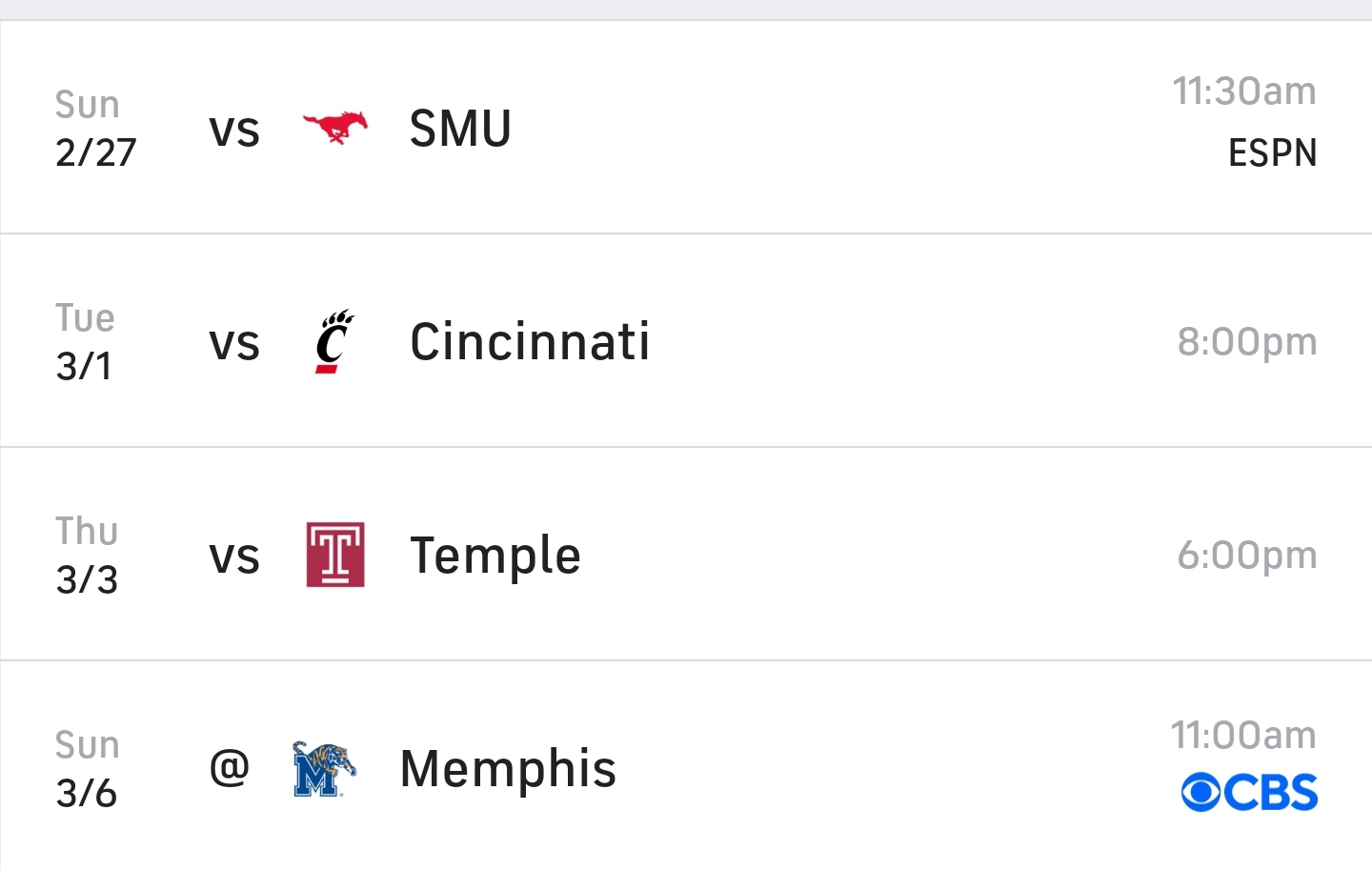Select the Temple team name
Screen dimensions: 1372x871
(x=495, y=556)
